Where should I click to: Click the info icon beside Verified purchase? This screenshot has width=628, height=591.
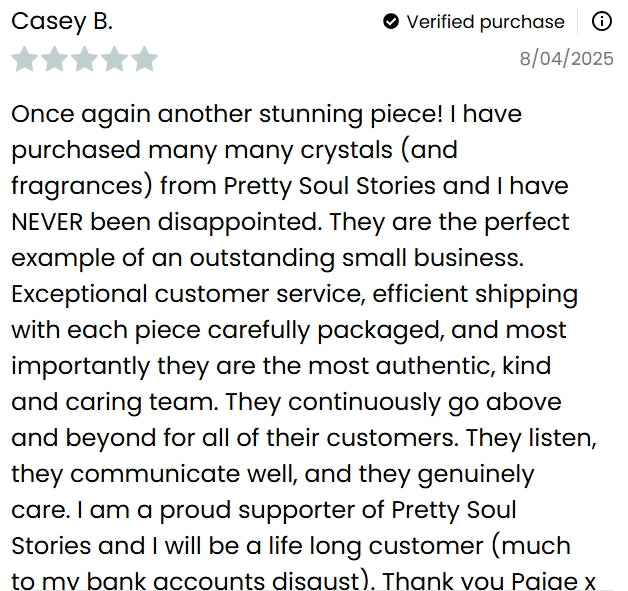pos(601,21)
